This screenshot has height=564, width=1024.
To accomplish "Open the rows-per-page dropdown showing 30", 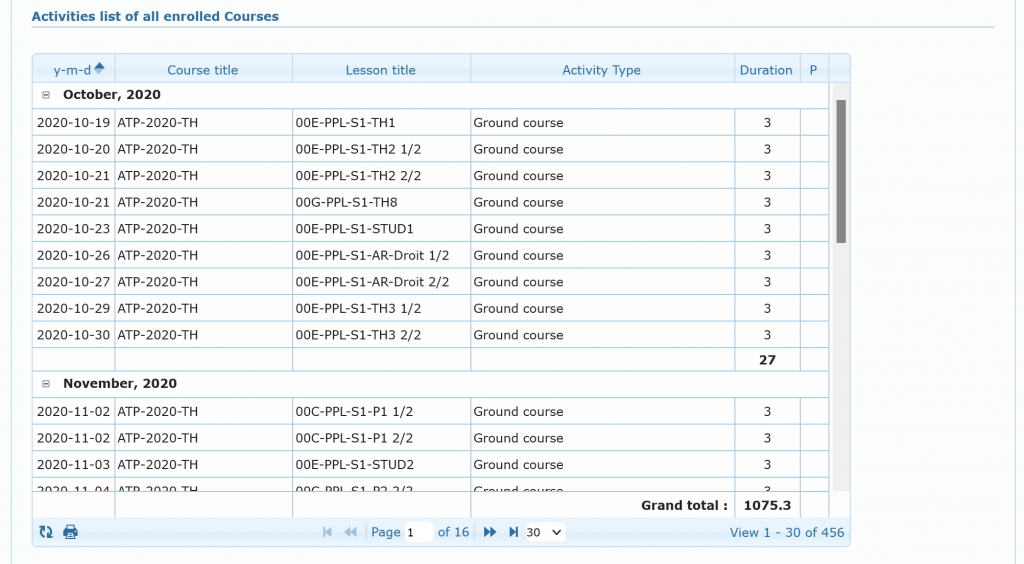I will click(545, 532).
